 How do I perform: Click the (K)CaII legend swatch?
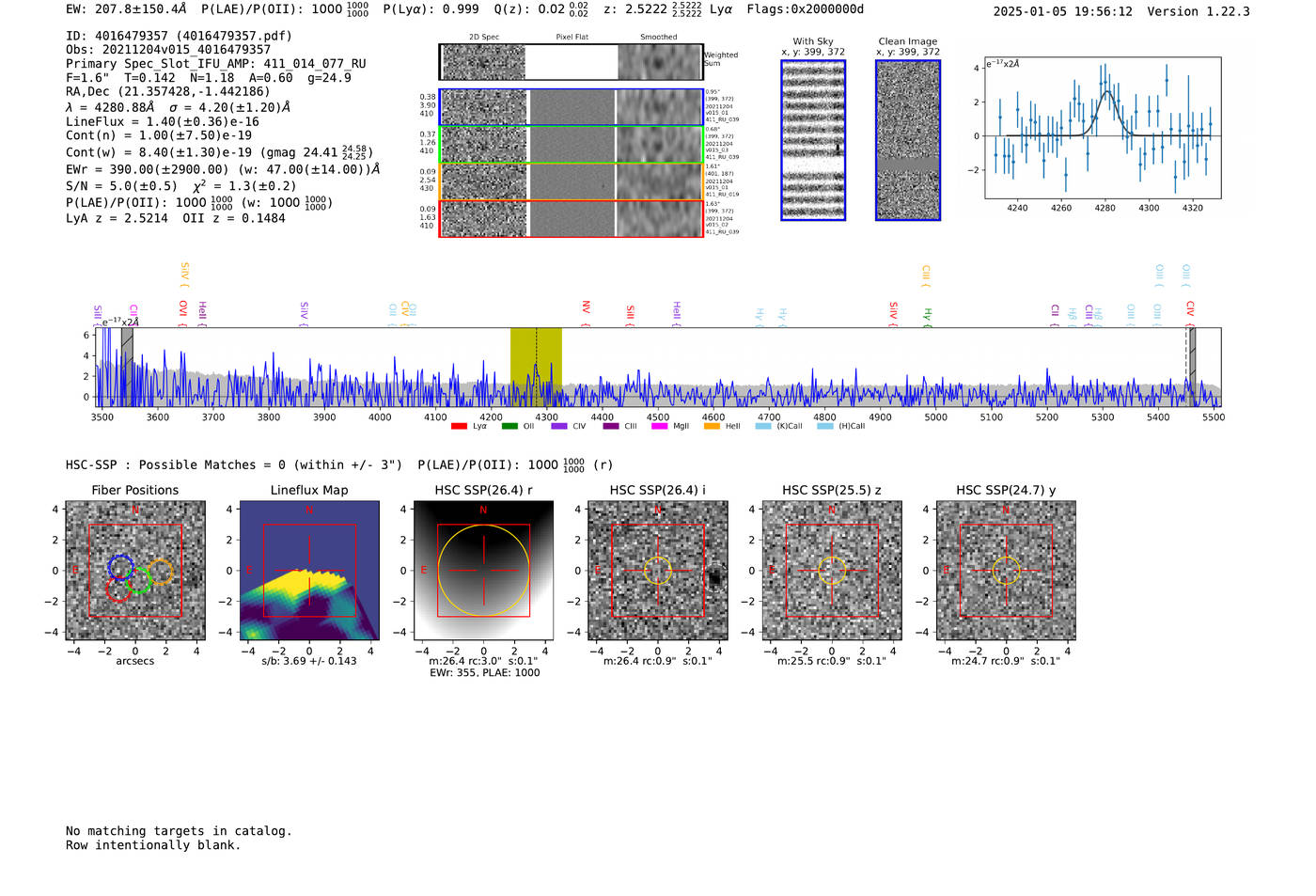pyautogui.click(x=763, y=426)
